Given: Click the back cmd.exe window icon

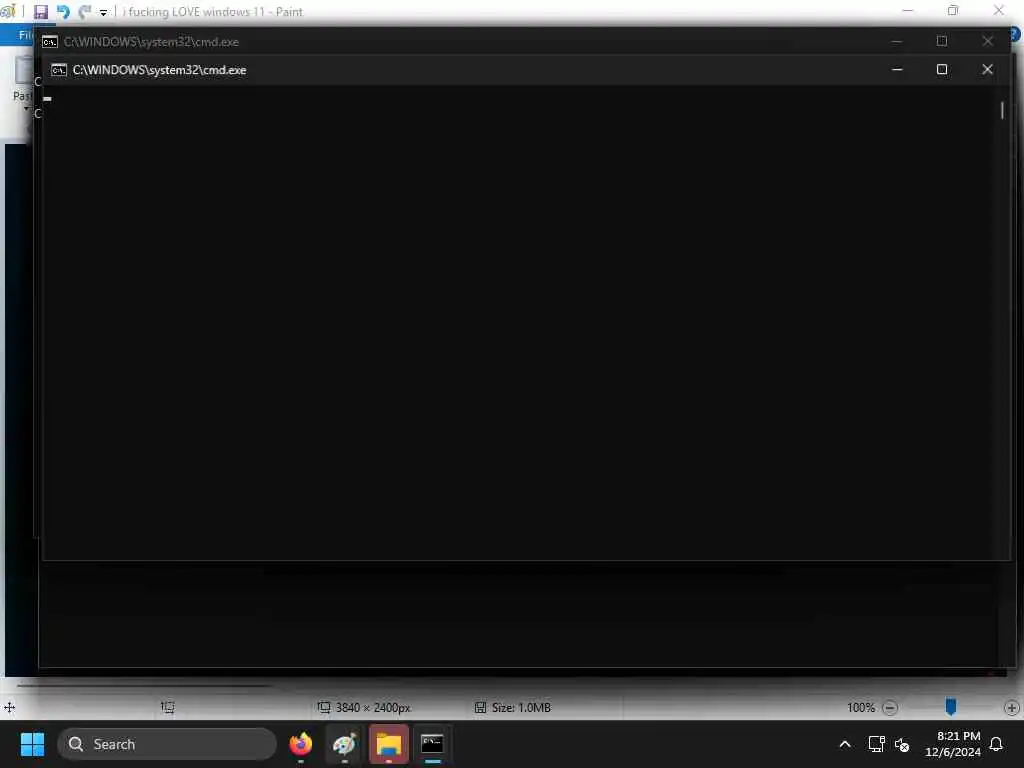Looking at the screenshot, I should click(x=50, y=42).
